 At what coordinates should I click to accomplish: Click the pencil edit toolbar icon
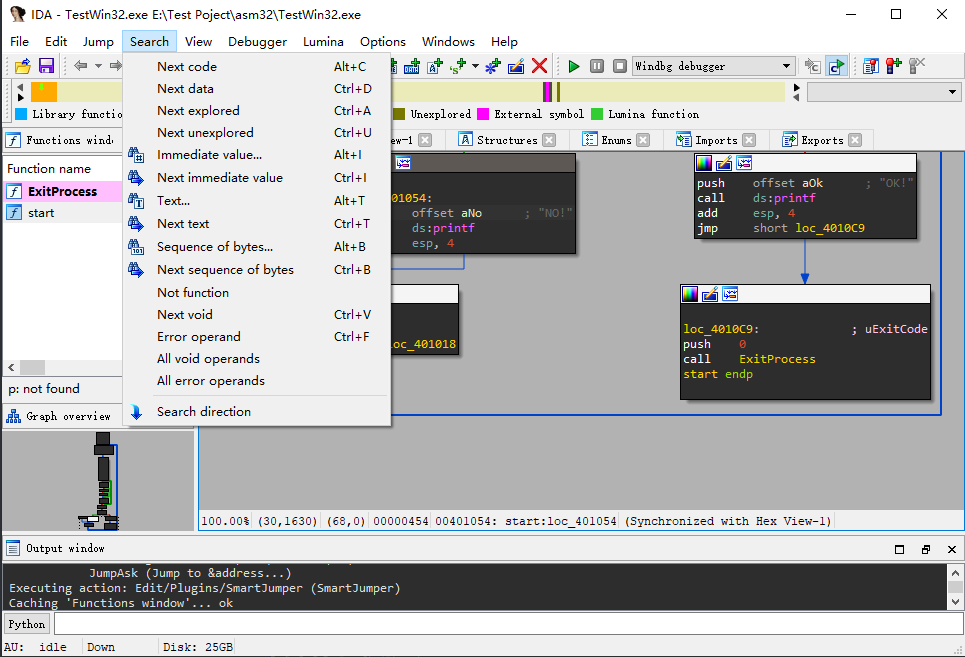516,66
